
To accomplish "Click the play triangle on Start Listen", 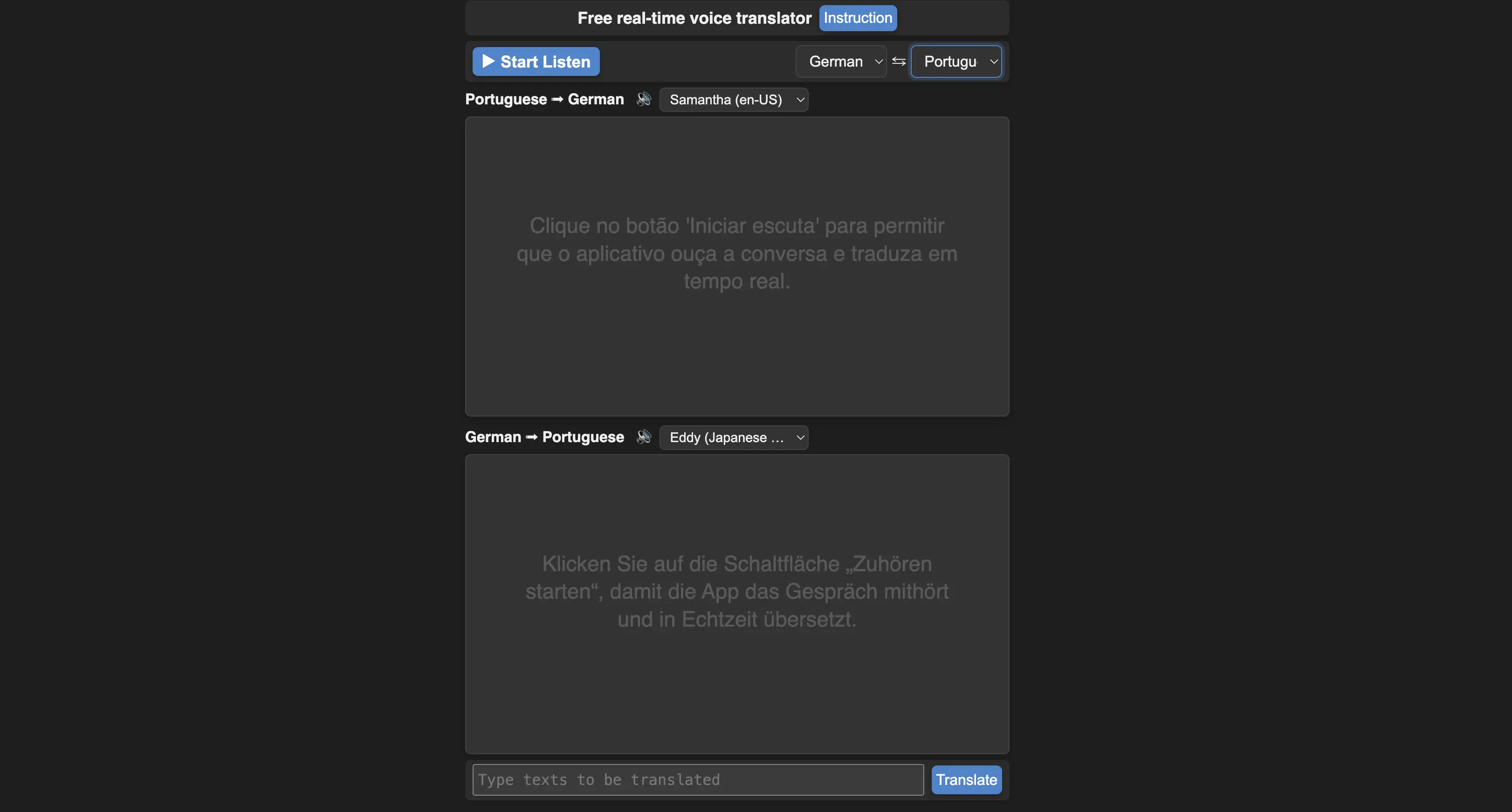I will pyautogui.click(x=489, y=61).
